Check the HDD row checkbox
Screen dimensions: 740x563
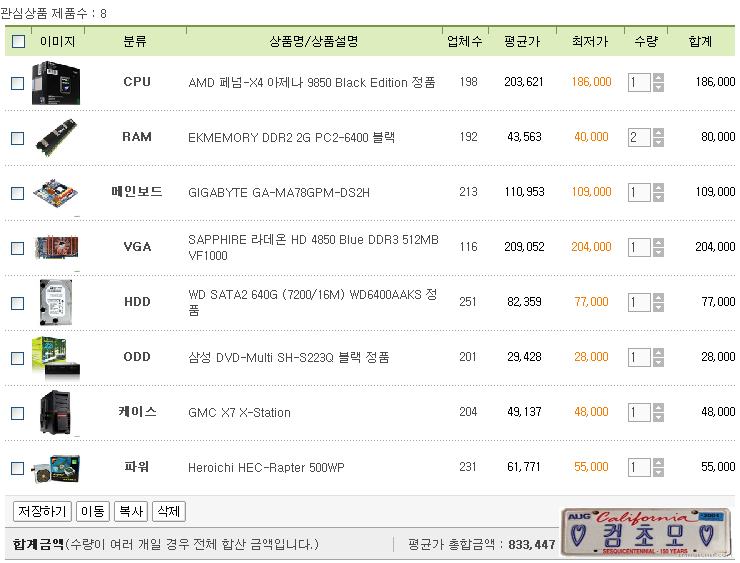[x=17, y=303]
